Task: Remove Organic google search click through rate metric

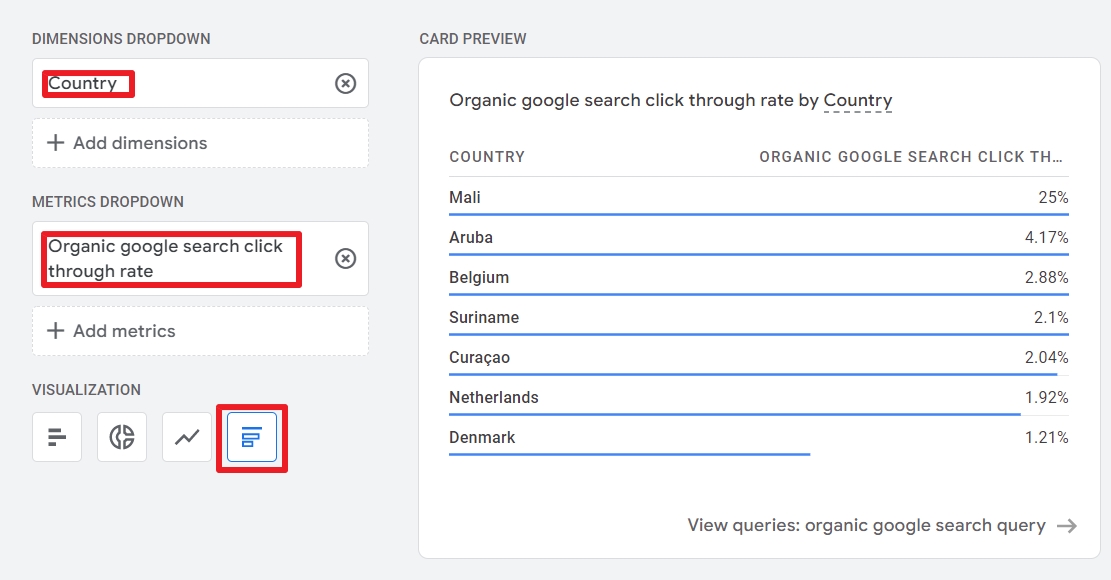Action: pos(345,258)
